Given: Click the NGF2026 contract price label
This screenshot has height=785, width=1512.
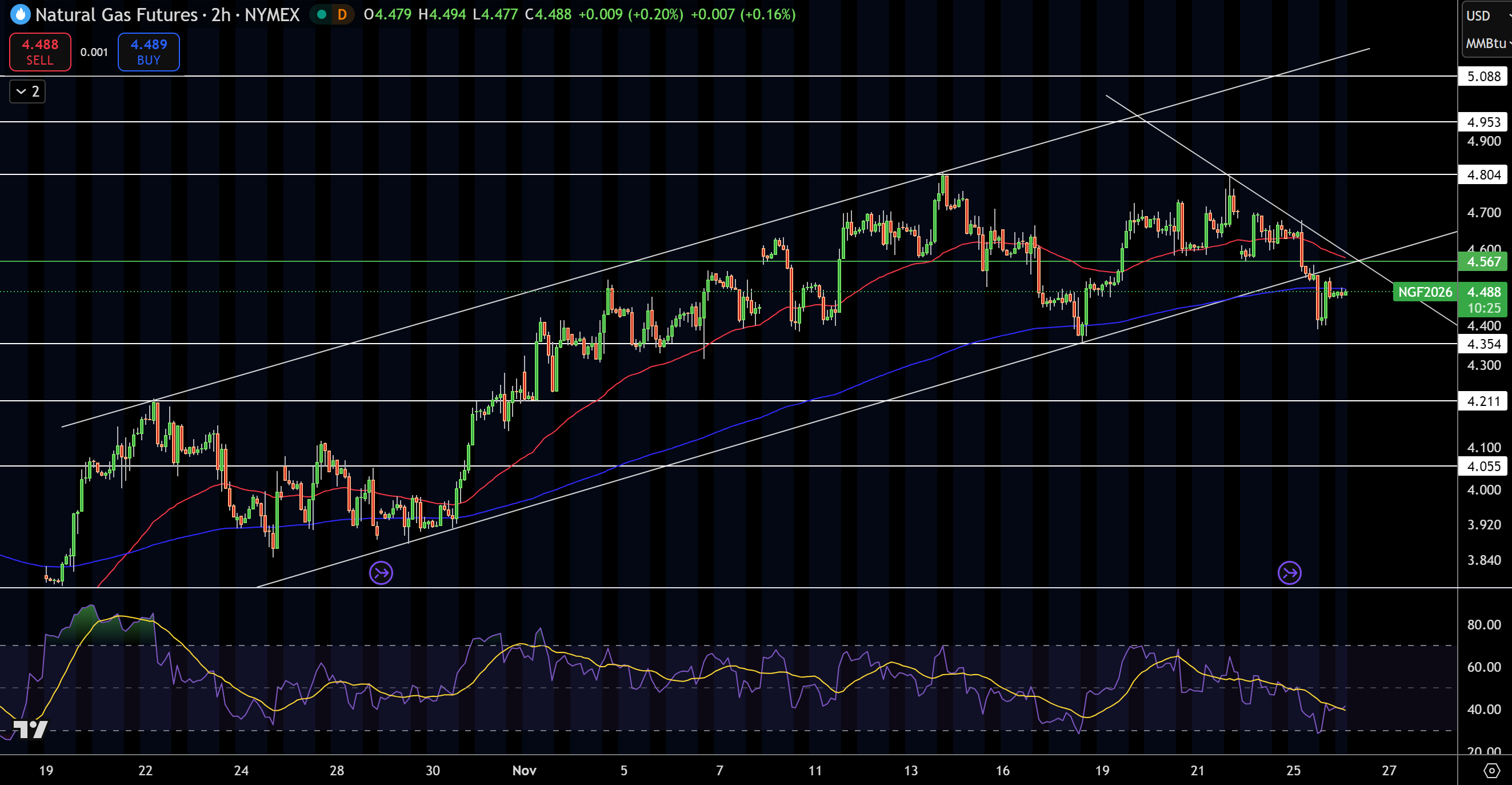Looking at the screenshot, I should 1425,292.
